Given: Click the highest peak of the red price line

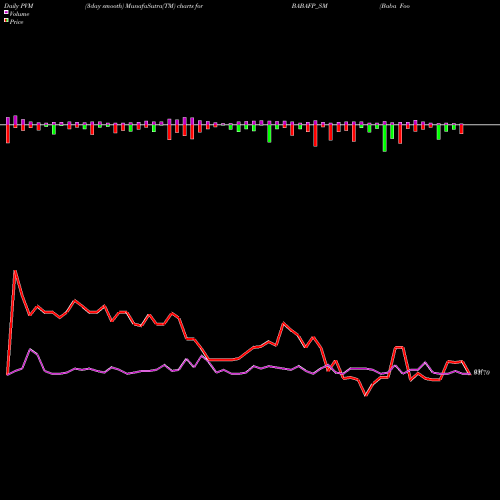Looking at the screenshot, I should pyautogui.click(x=15, y=271).
